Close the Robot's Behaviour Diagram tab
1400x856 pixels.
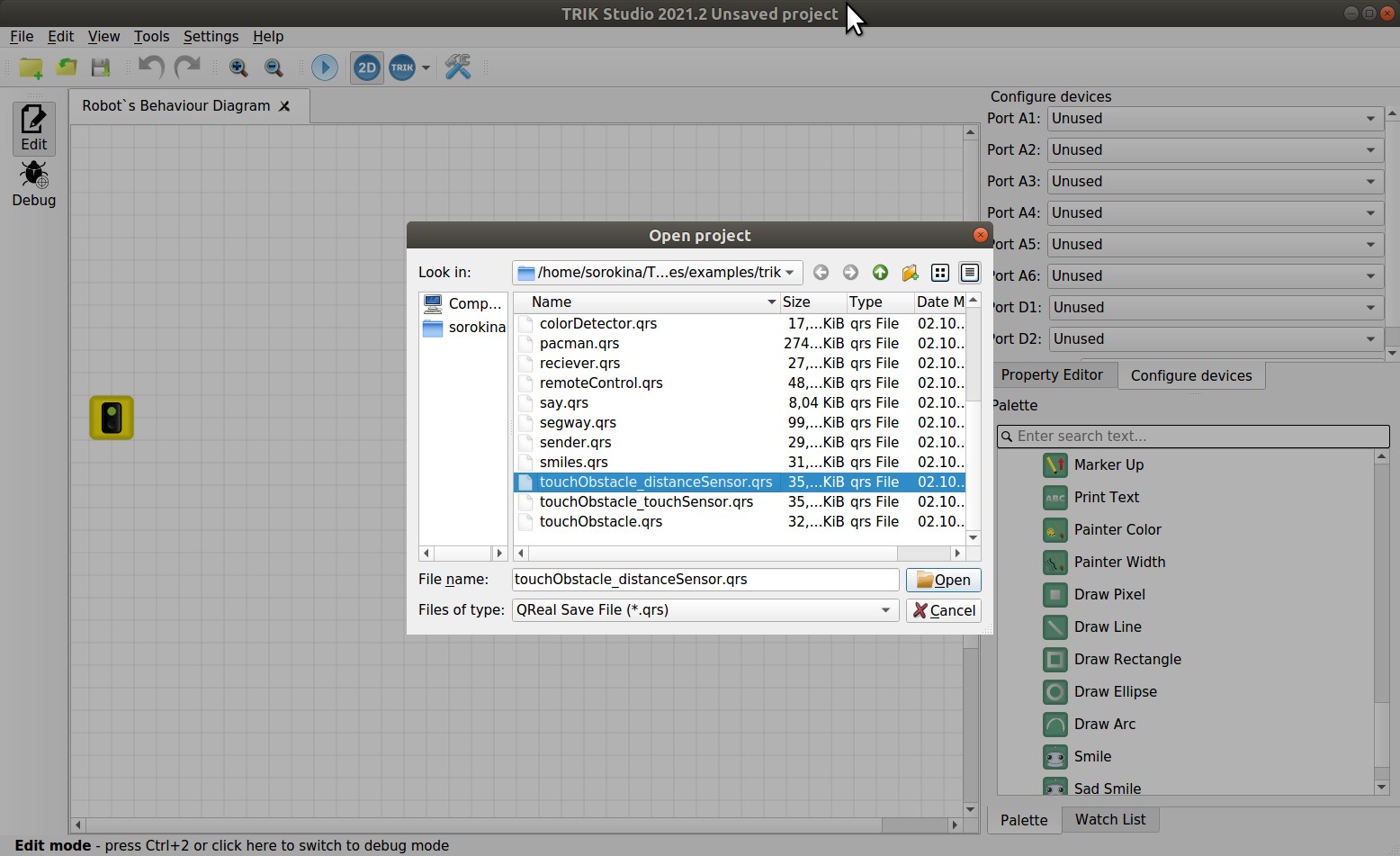pos(284,106)
